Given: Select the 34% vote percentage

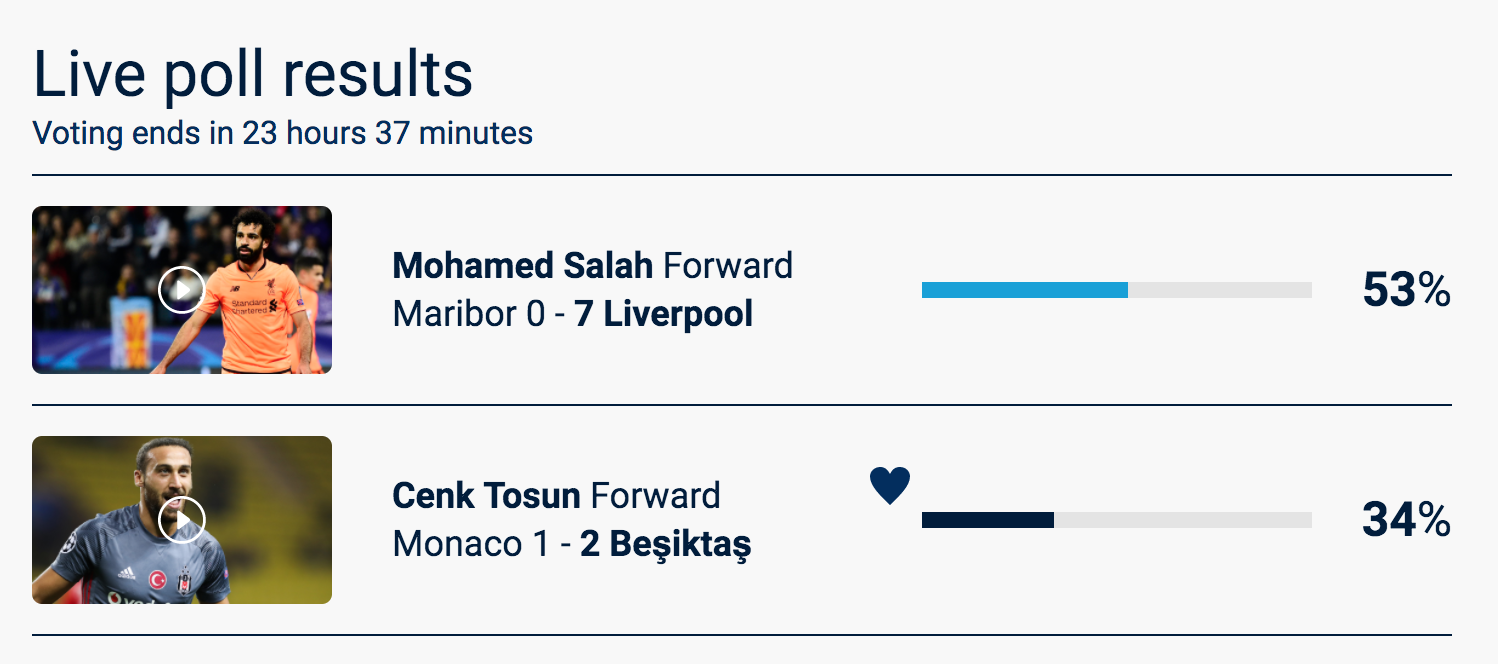Looking at the screenshot, I should click(x=1406, y=520).
